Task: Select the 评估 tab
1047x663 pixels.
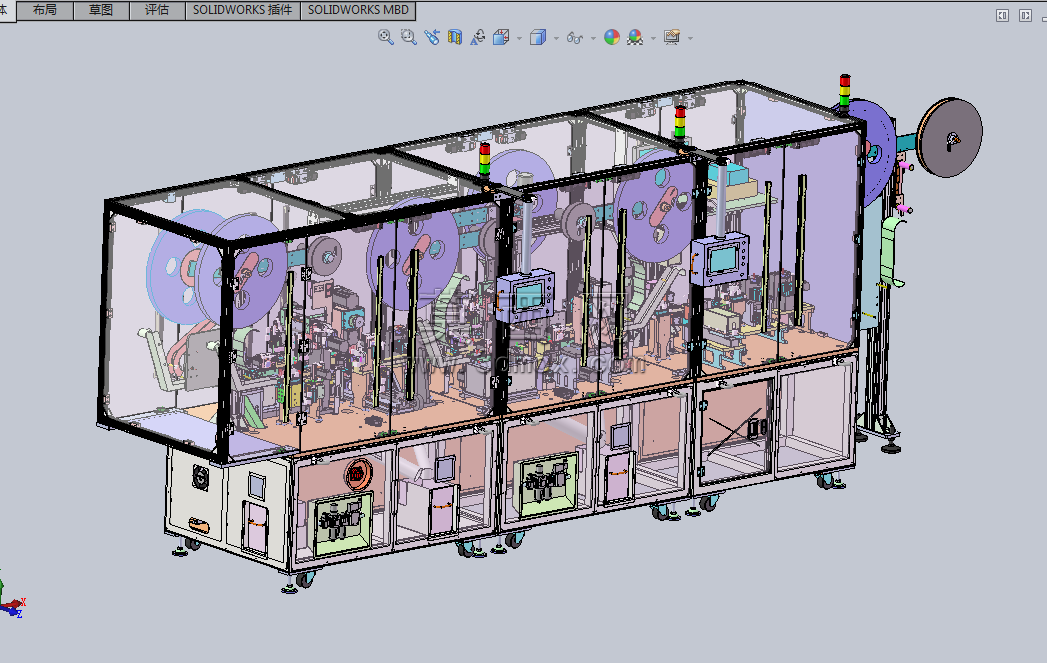Action: coord(157,10)
